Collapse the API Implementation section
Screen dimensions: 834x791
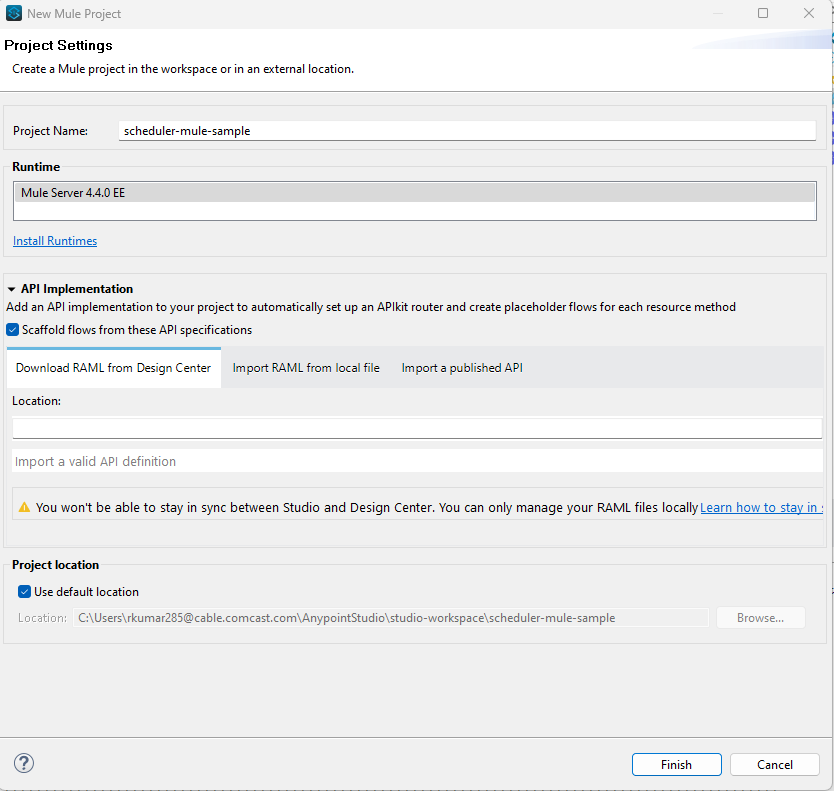10,288
